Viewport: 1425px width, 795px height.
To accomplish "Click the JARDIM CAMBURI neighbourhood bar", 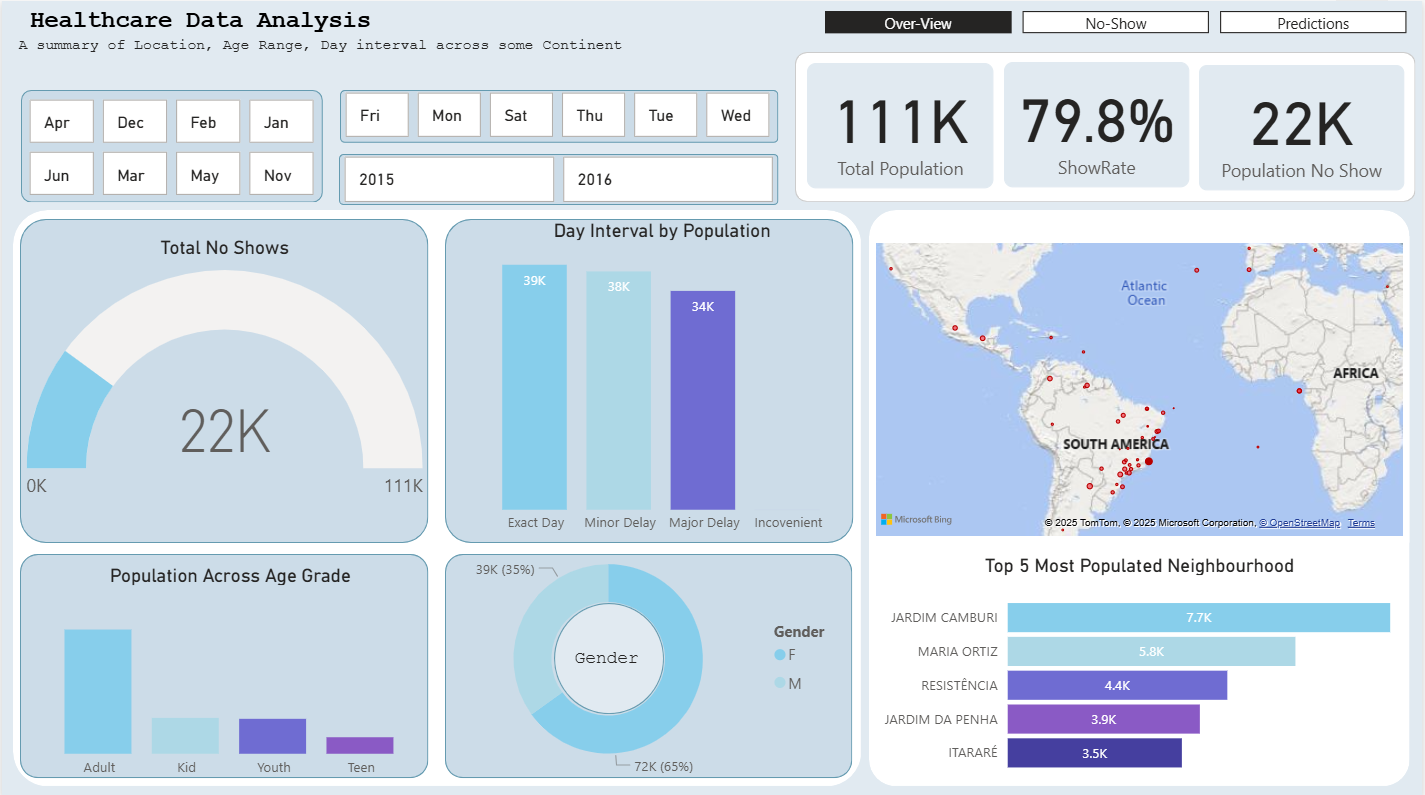I will coord(1198,617).
